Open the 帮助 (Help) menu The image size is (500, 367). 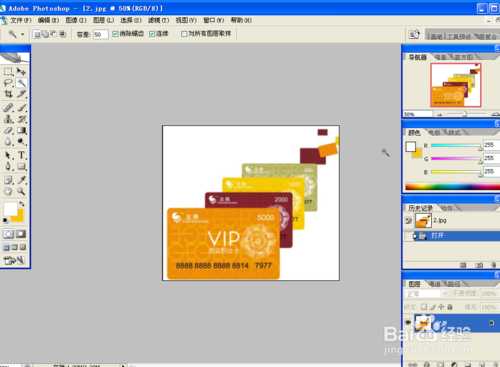pos(241,20)
